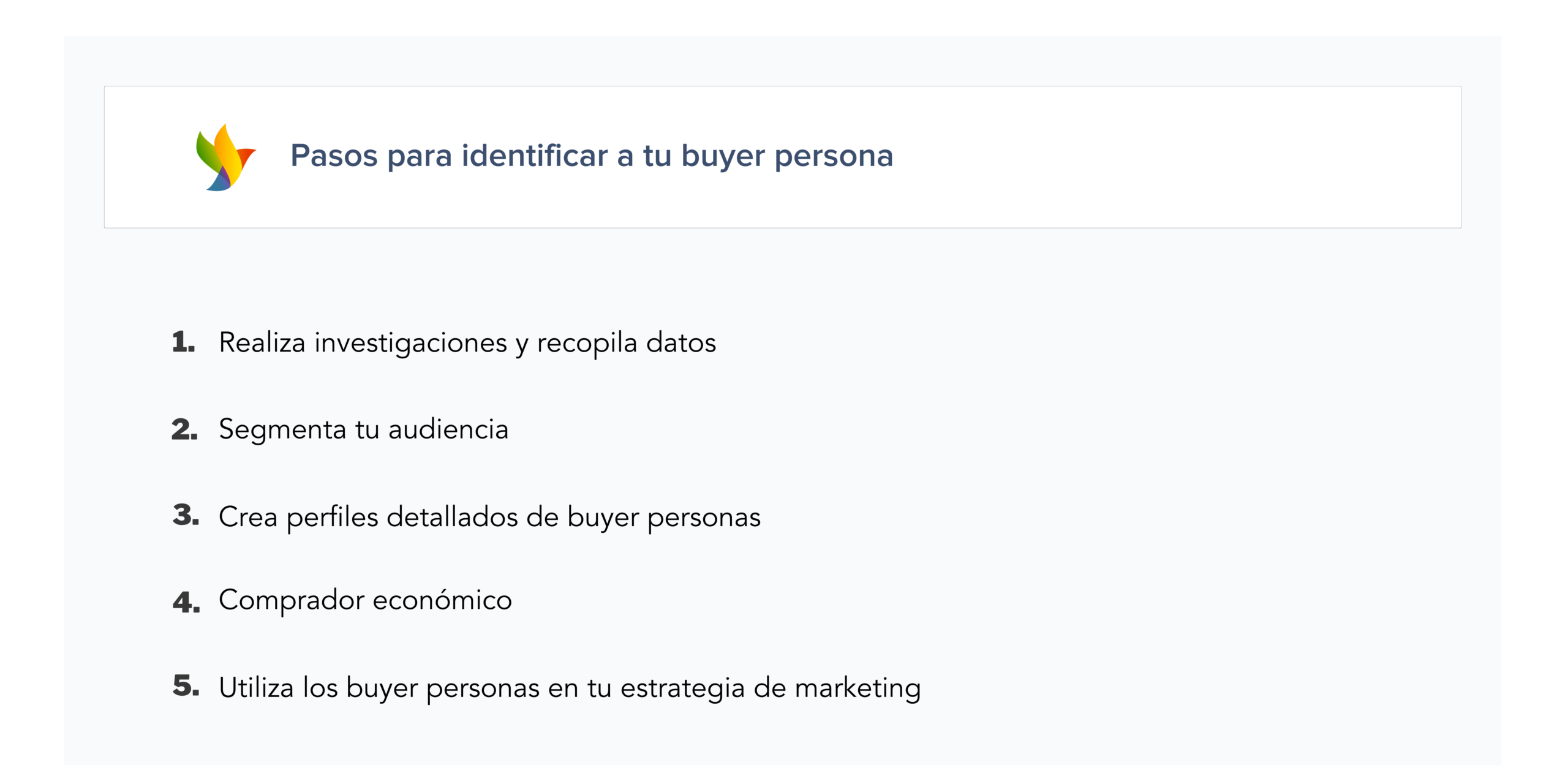The height and width of the screenshot is (784, 1568).
Task: Click the word 'datos' in step one
Action: (681, 342)
